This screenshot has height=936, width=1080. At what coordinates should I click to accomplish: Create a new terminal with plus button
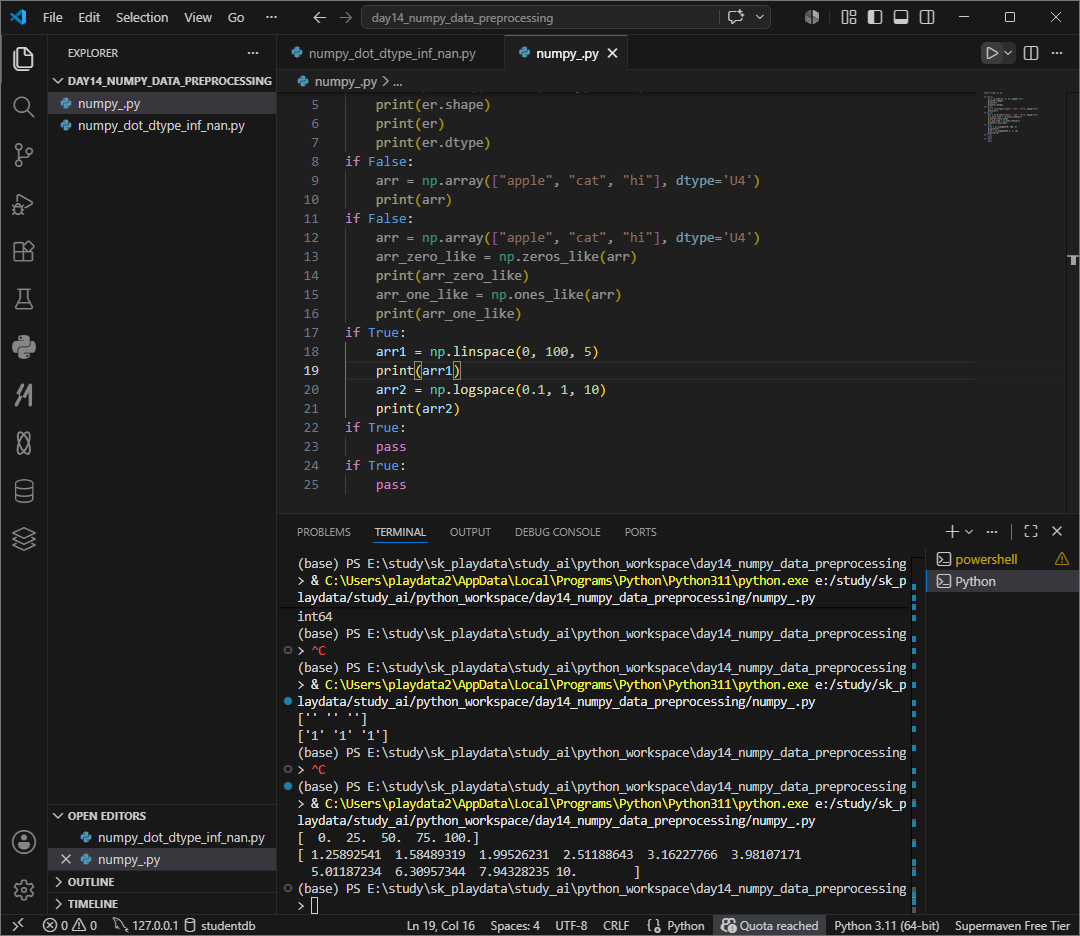(952, 531)
